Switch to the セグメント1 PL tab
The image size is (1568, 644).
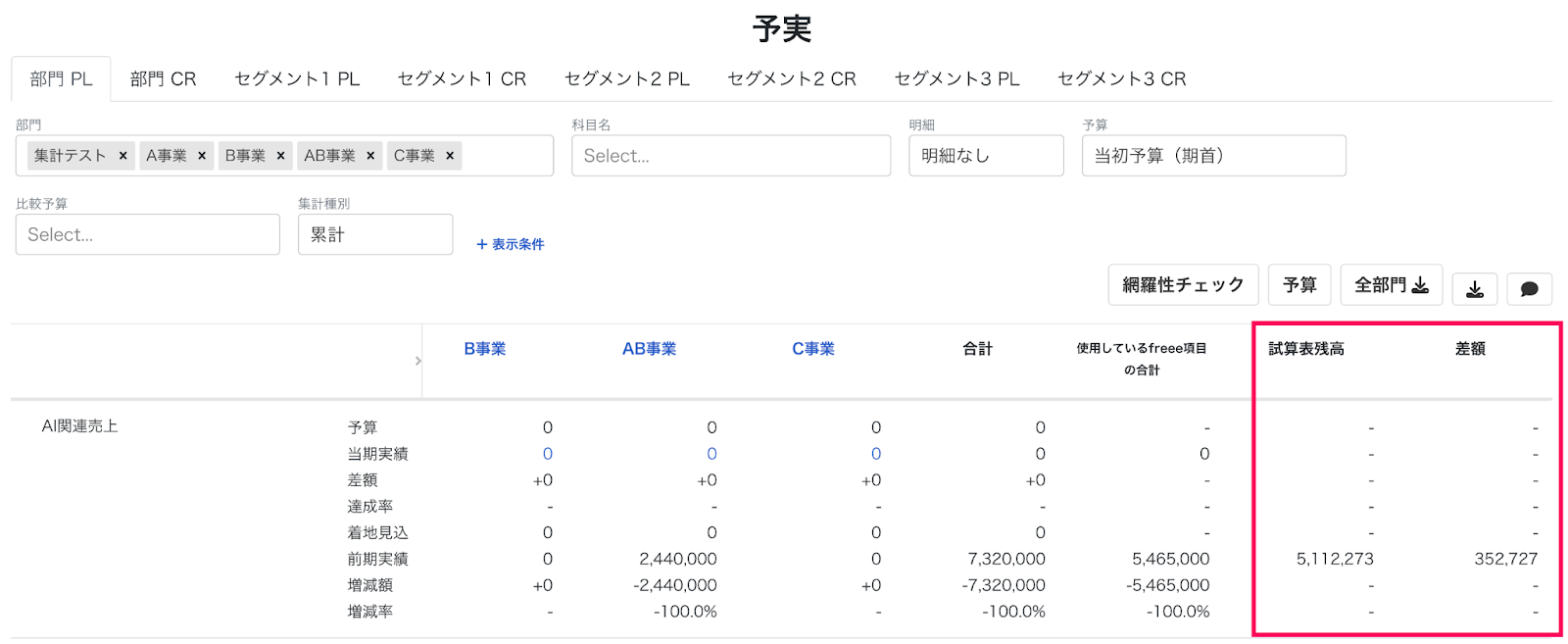297,79
